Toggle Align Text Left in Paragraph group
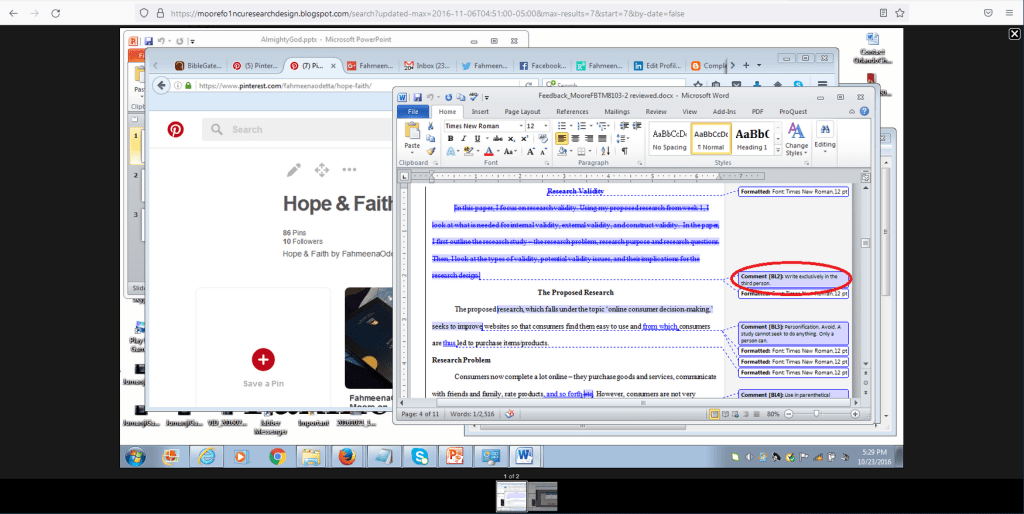Image resolution: width=1024 pixels, height=514 pixels. (x=563, y=139)
